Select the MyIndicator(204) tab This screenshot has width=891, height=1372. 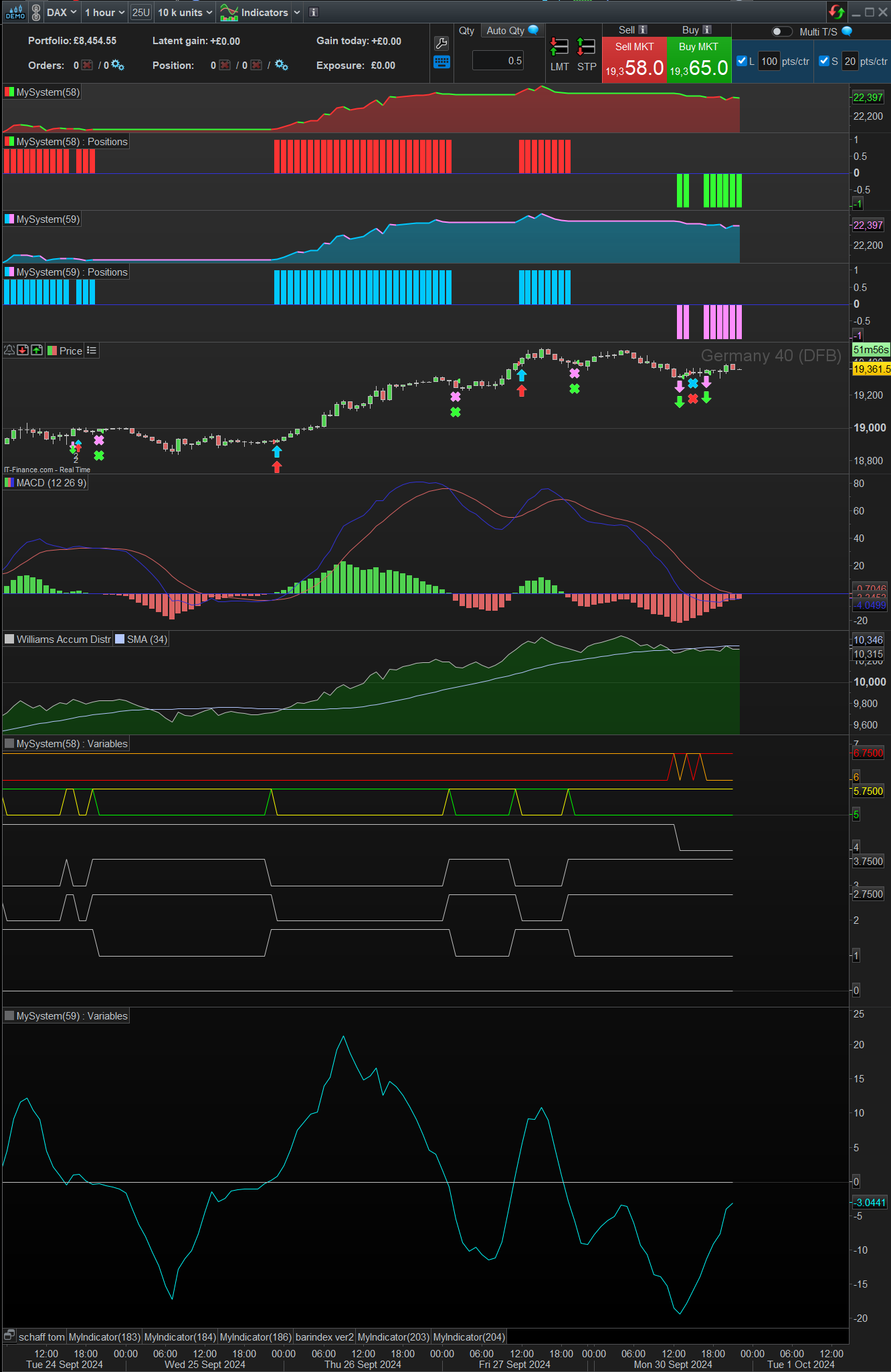tap(469, 1337)
